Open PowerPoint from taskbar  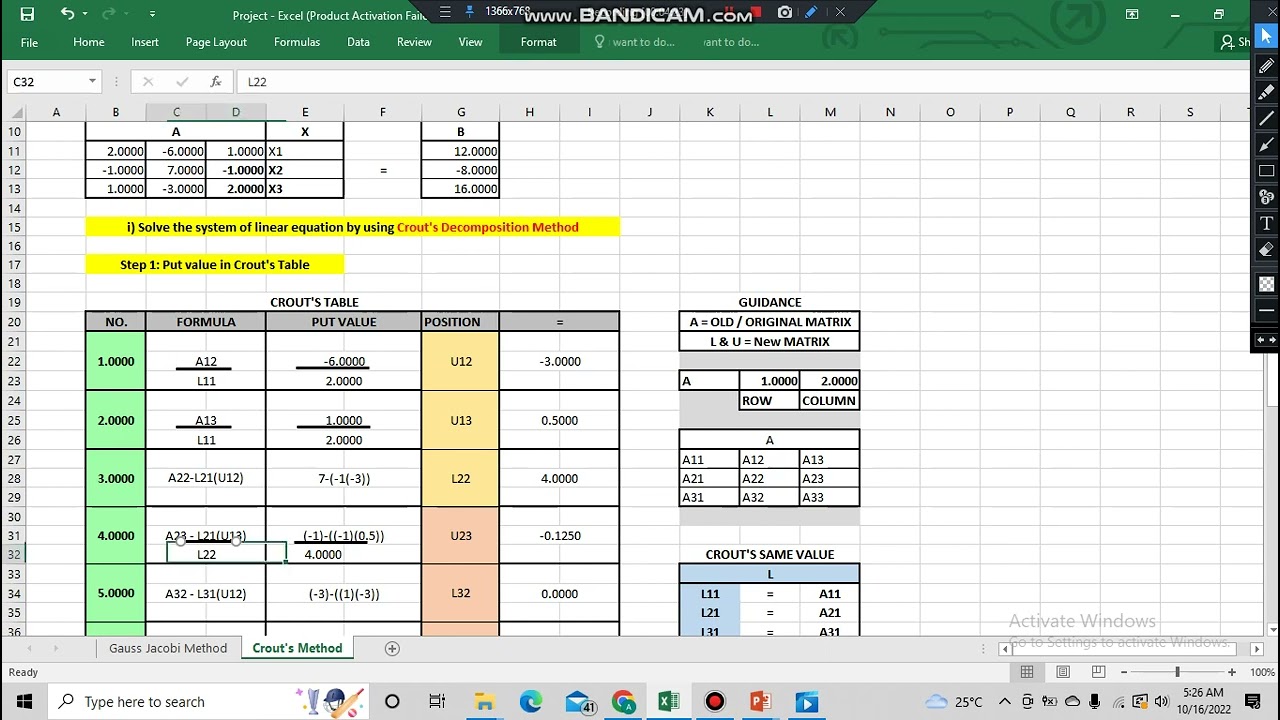(760, 701)
